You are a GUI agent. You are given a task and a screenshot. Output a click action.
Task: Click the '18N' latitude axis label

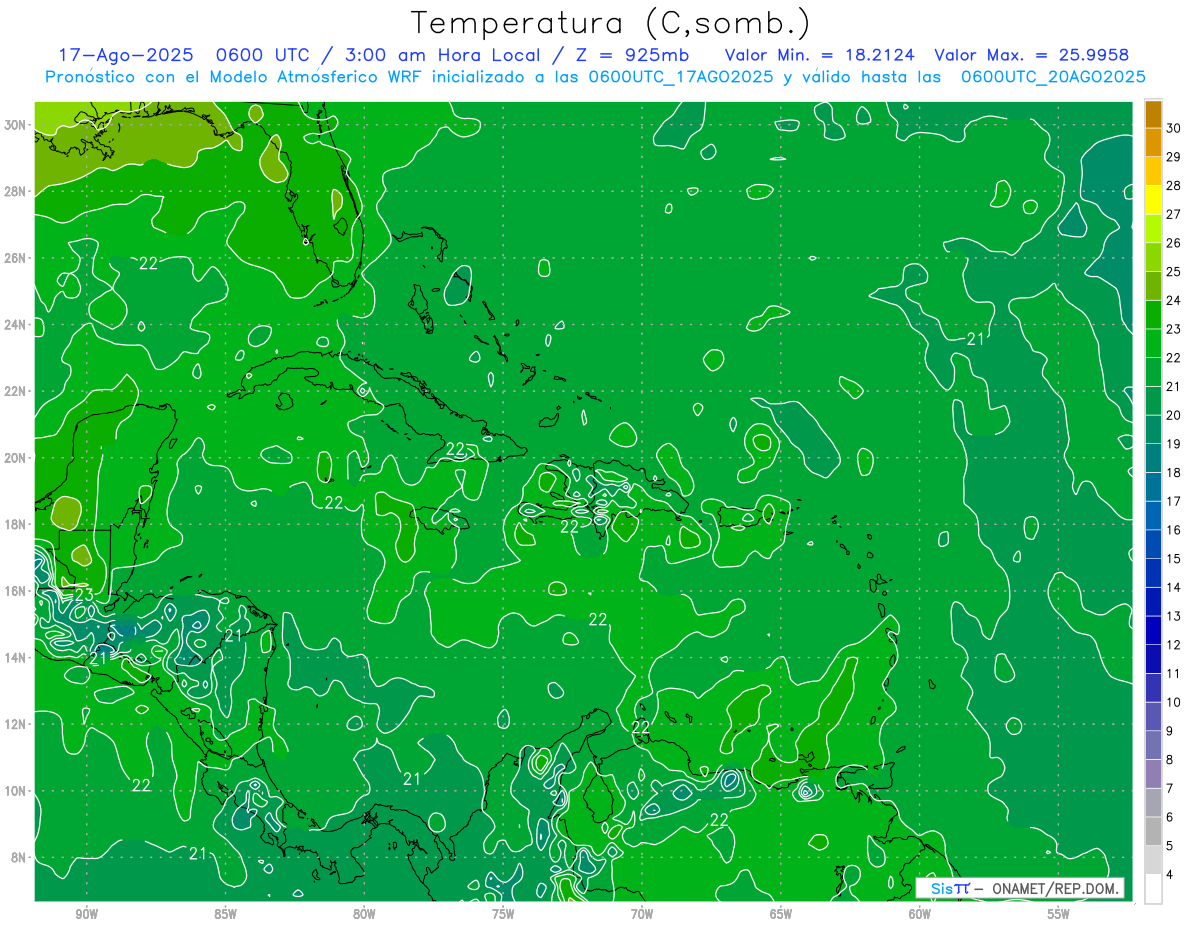pos(16,524)
